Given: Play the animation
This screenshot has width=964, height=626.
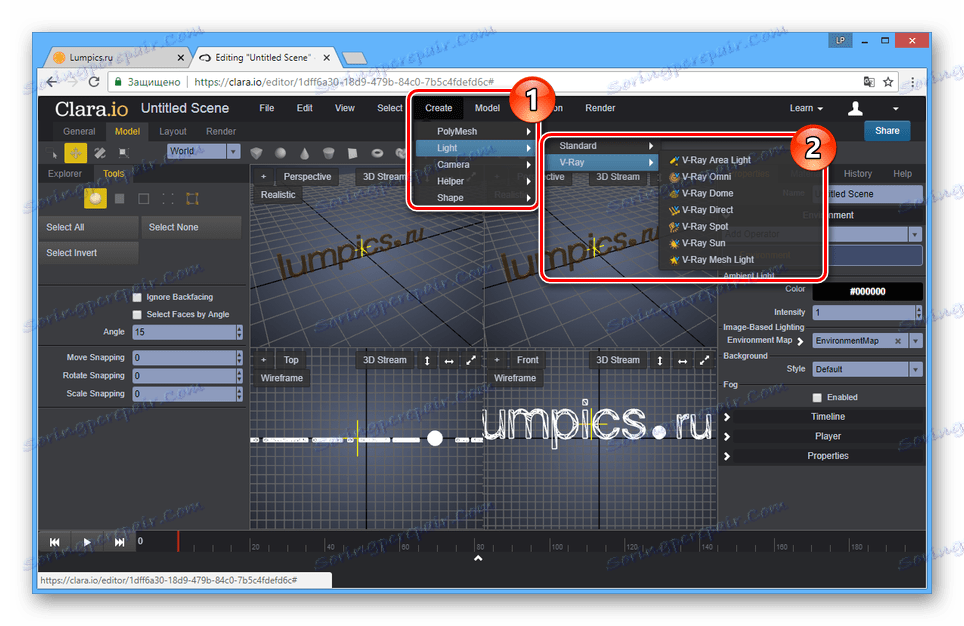Looking at the screenshot, I should (87, 542).
